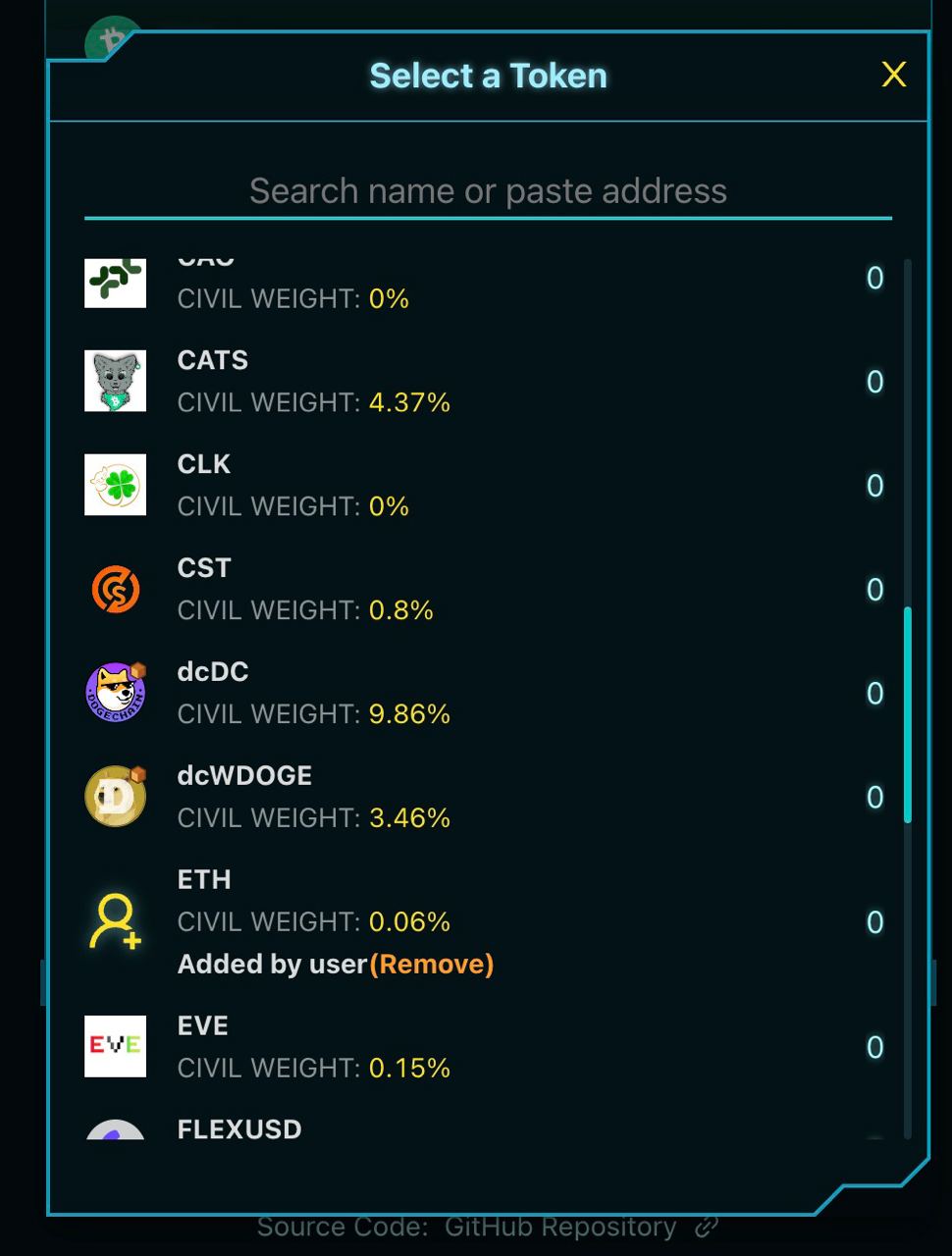Select the CATS token cat icon

coord(115,381)
